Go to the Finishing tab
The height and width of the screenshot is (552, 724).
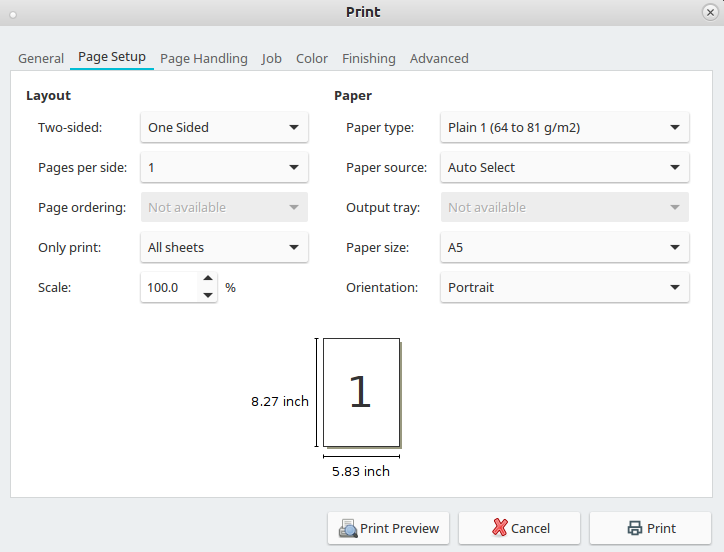[x=369, y=58]
